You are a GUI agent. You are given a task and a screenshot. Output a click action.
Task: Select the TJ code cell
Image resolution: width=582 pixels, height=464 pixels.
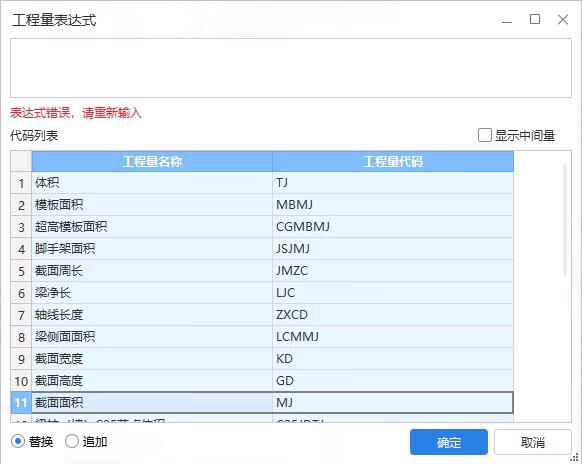(x=393, y=183)
